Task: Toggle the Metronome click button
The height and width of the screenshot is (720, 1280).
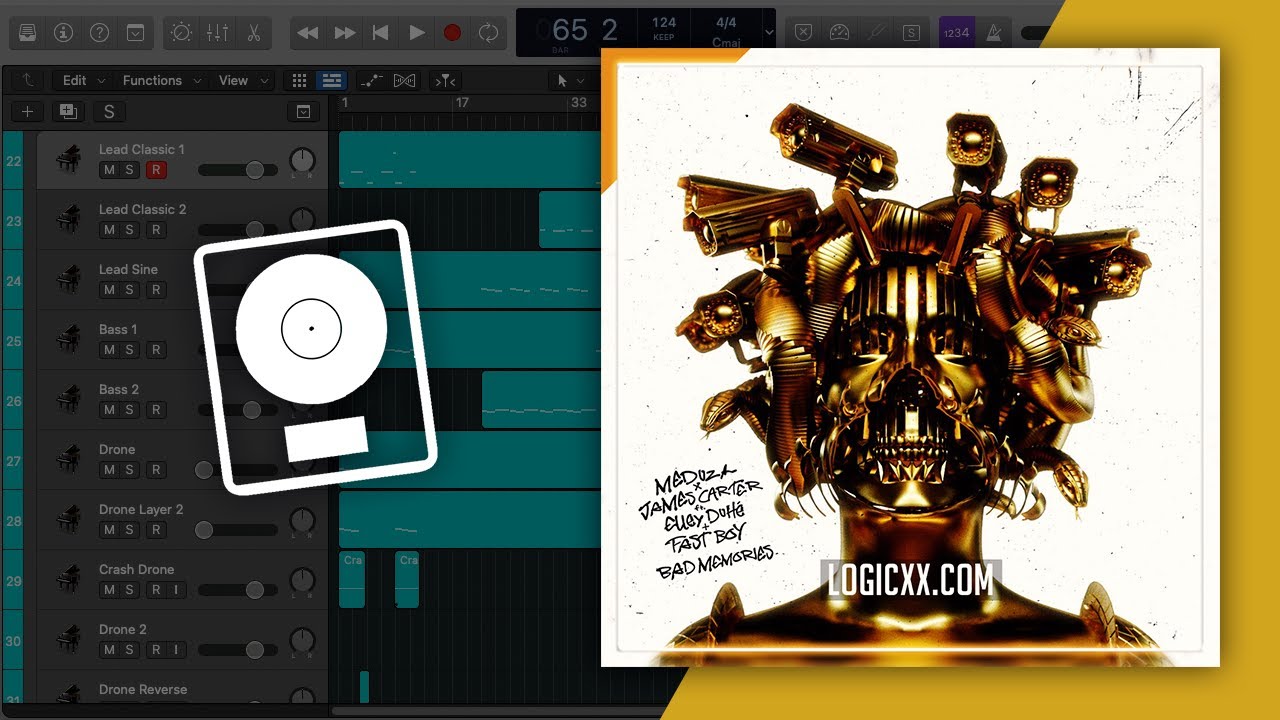Action: (993, 33)
